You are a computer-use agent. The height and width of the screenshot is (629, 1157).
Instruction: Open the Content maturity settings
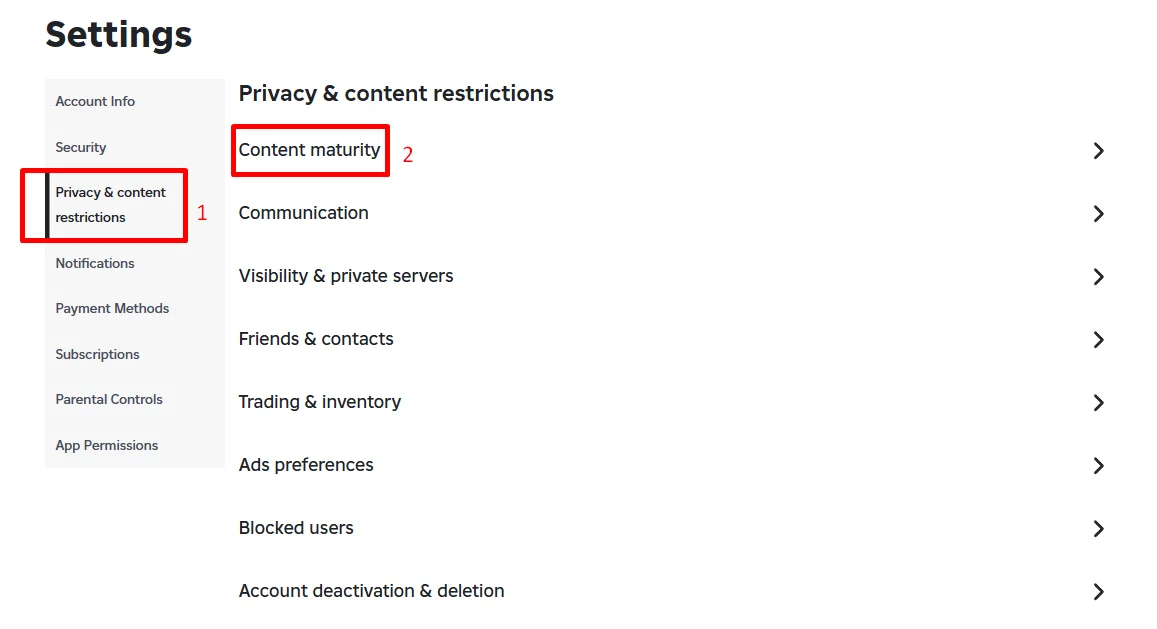pyautogui.click(x=309, y=150)
